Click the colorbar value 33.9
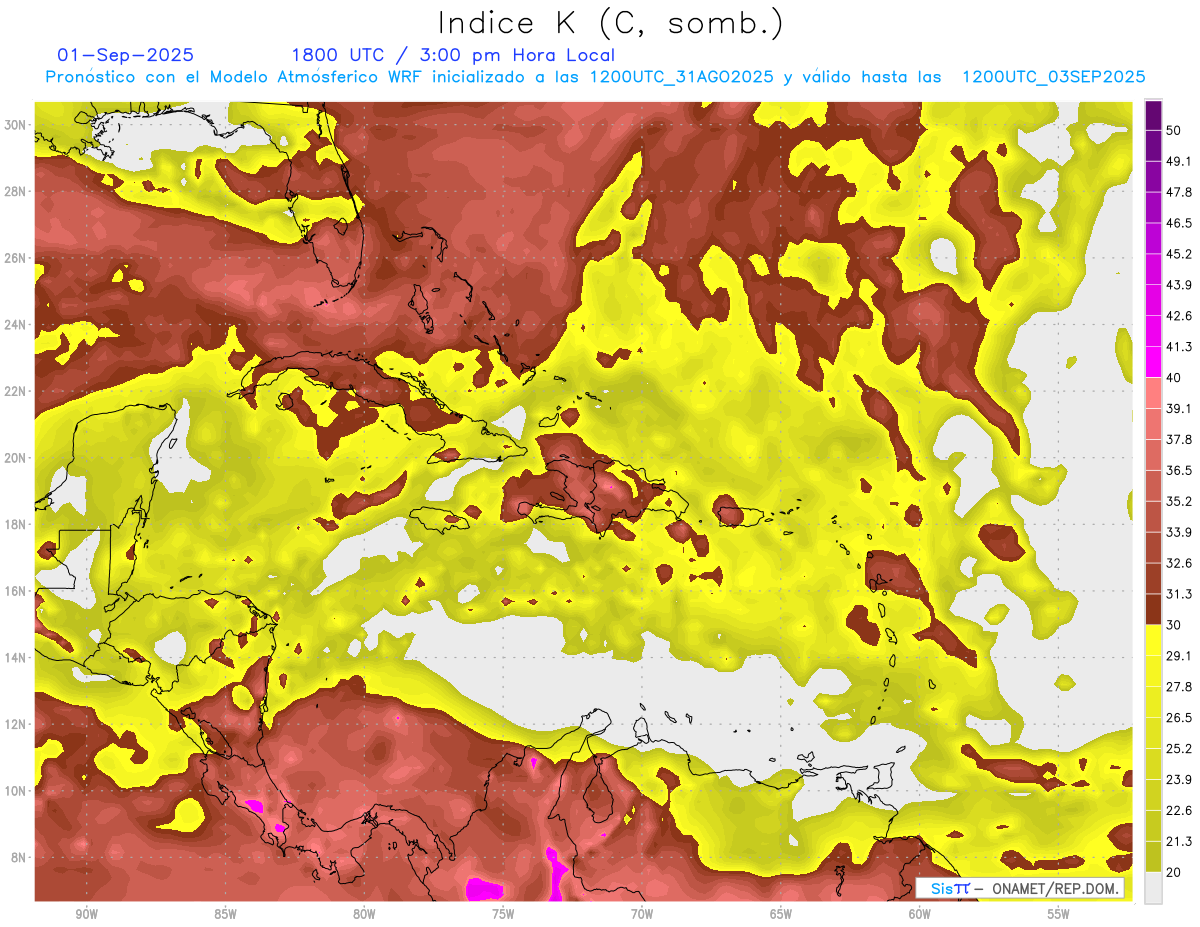This screenshot has height=927, width=1200. point(1179,532)
